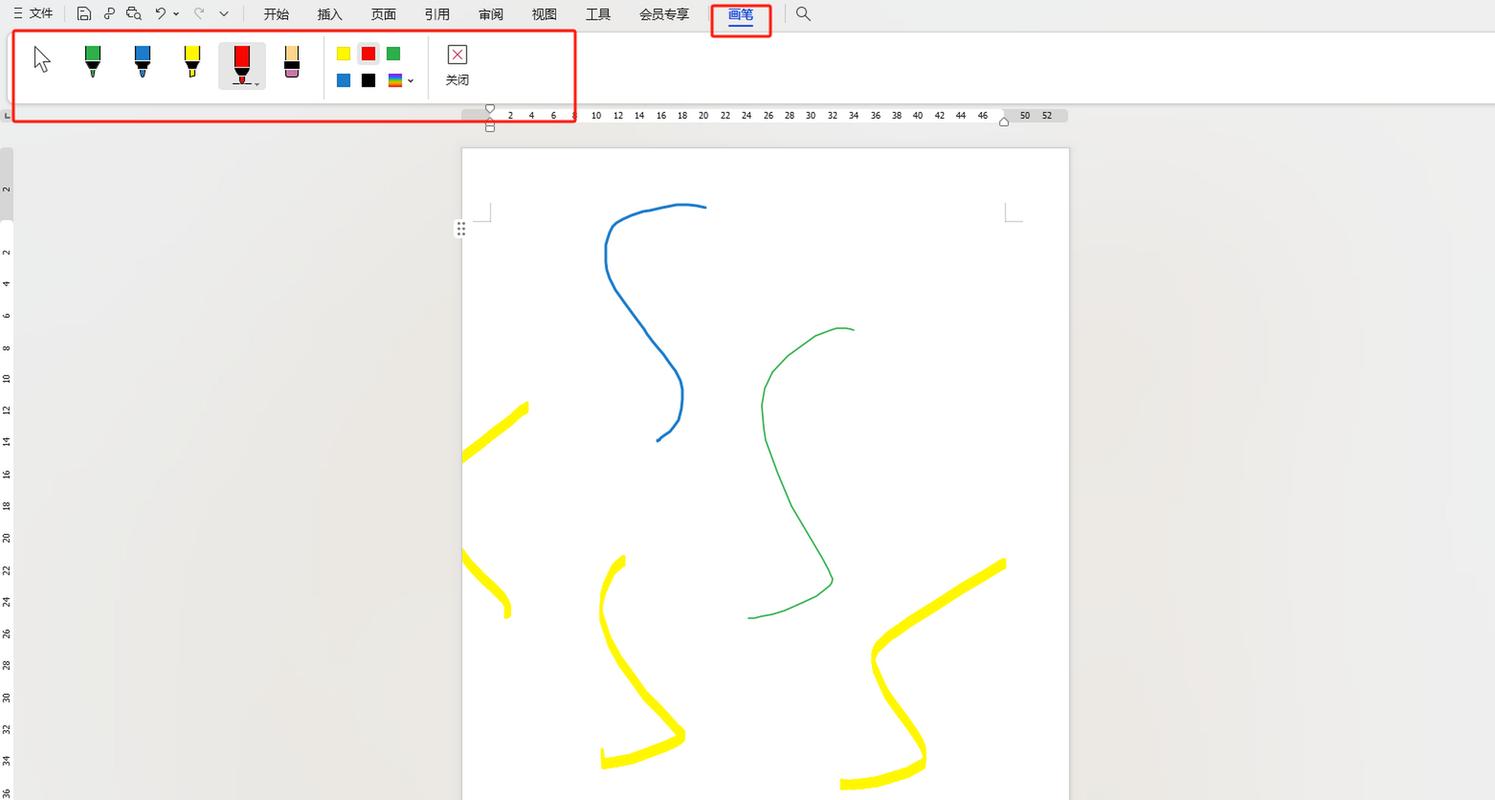Select the arrow pointer selection tool
The image size is (1495, 800).
42,60
